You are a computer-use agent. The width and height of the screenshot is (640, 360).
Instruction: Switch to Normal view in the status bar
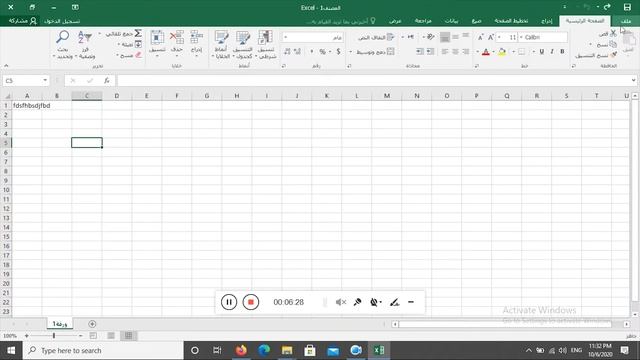pyautogui.click(x=129, y=336)
